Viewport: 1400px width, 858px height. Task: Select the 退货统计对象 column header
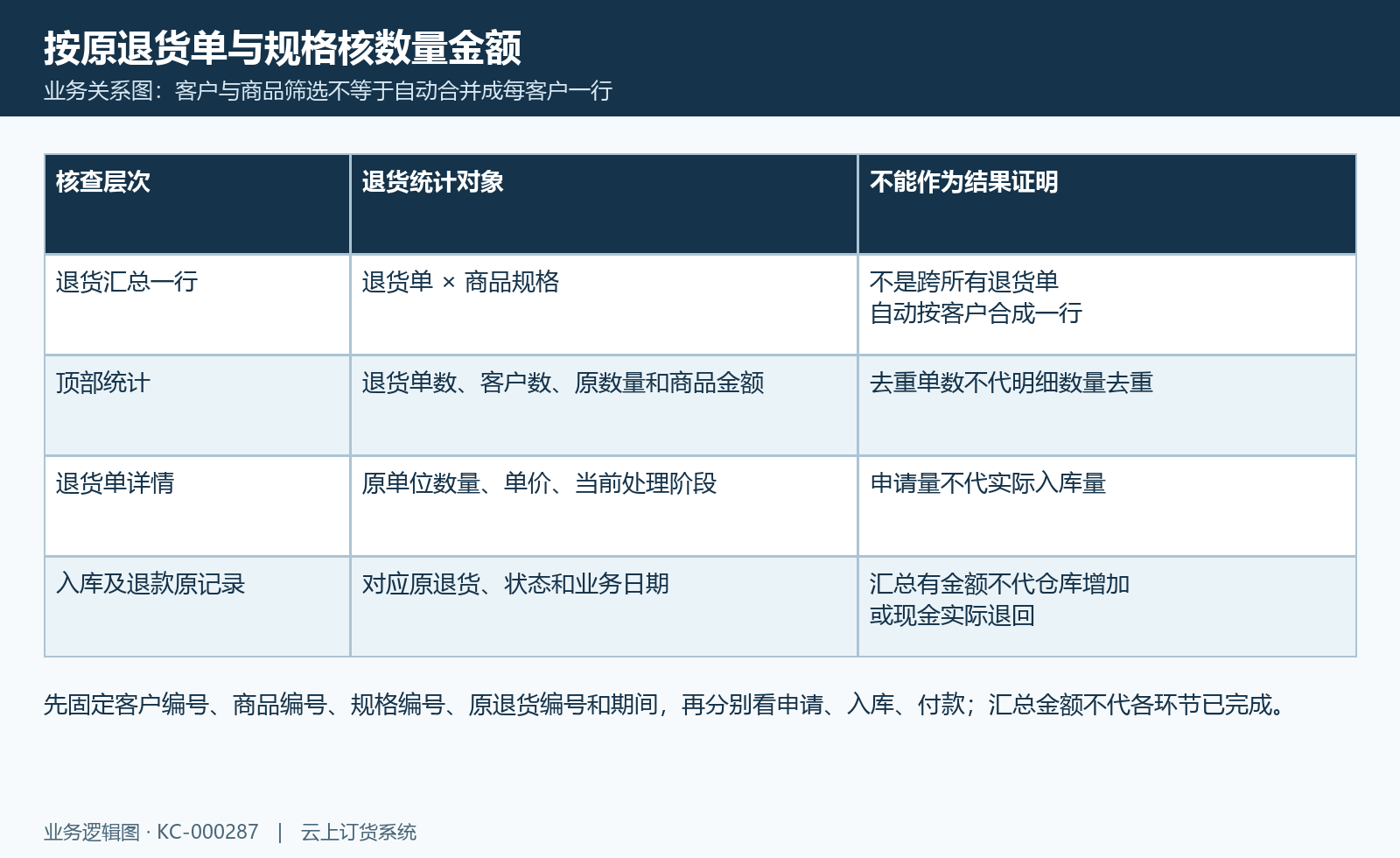point(604,204)
